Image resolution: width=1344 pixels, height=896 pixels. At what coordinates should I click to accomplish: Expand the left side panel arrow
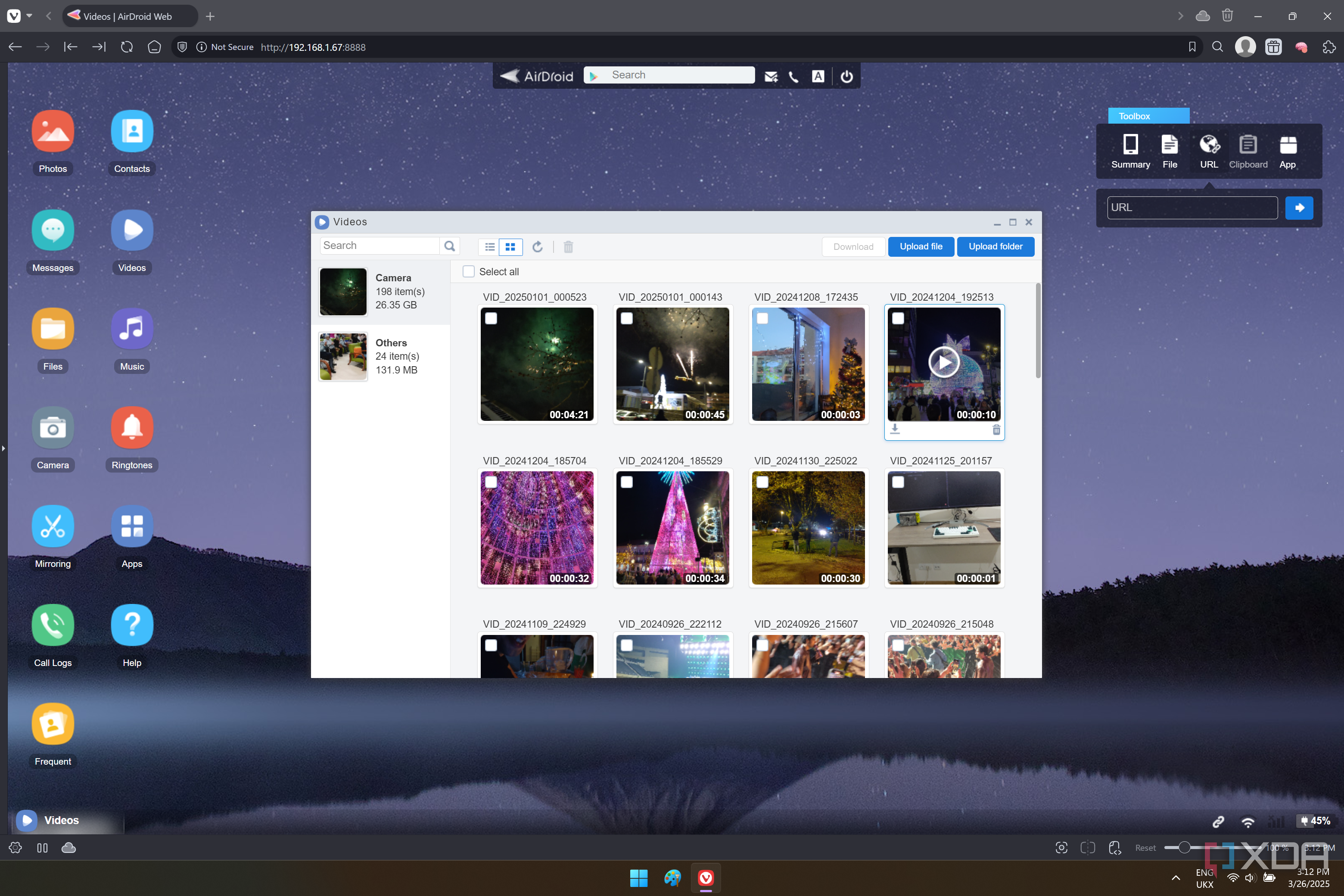3,448
